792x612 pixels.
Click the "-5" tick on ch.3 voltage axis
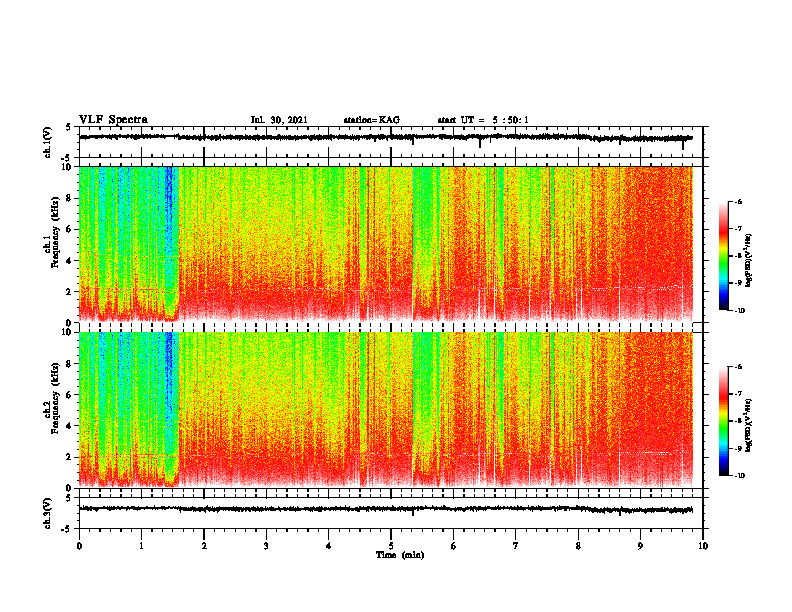click(67, 529)
